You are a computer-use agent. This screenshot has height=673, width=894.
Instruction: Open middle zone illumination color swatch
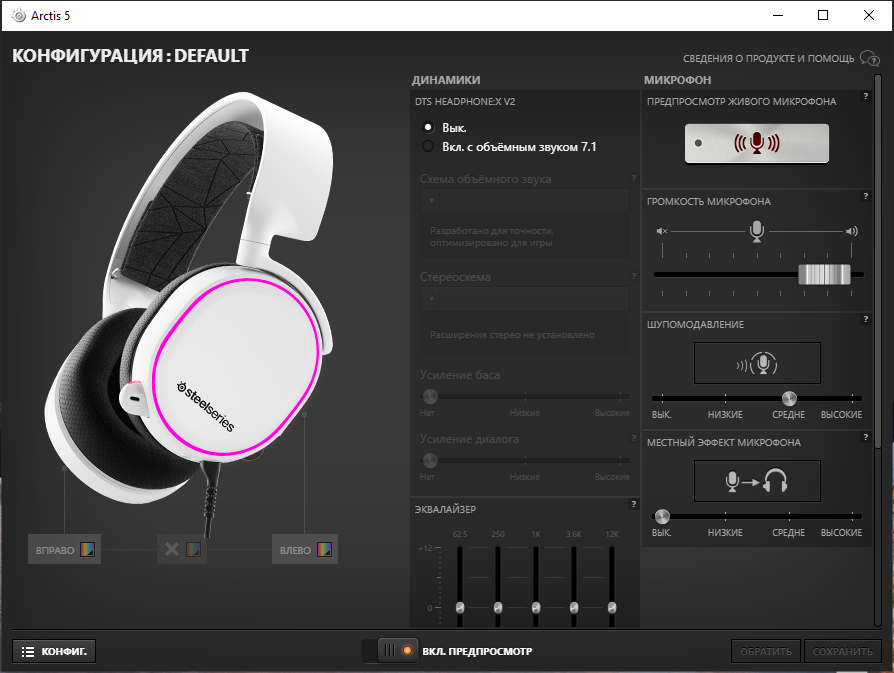click(193, 550)
